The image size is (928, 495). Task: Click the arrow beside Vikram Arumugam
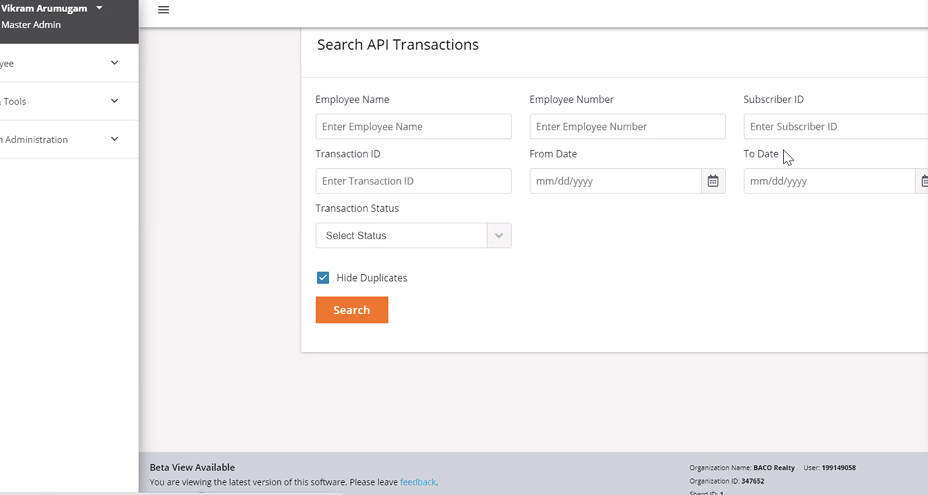pos(99,8)
